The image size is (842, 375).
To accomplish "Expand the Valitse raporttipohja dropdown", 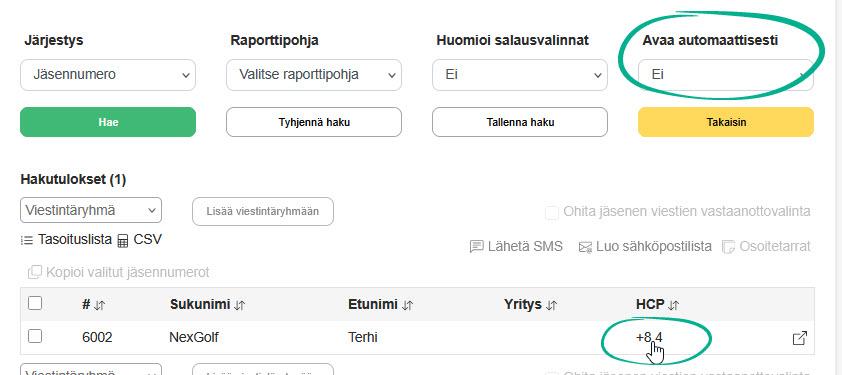I will 314,75.
